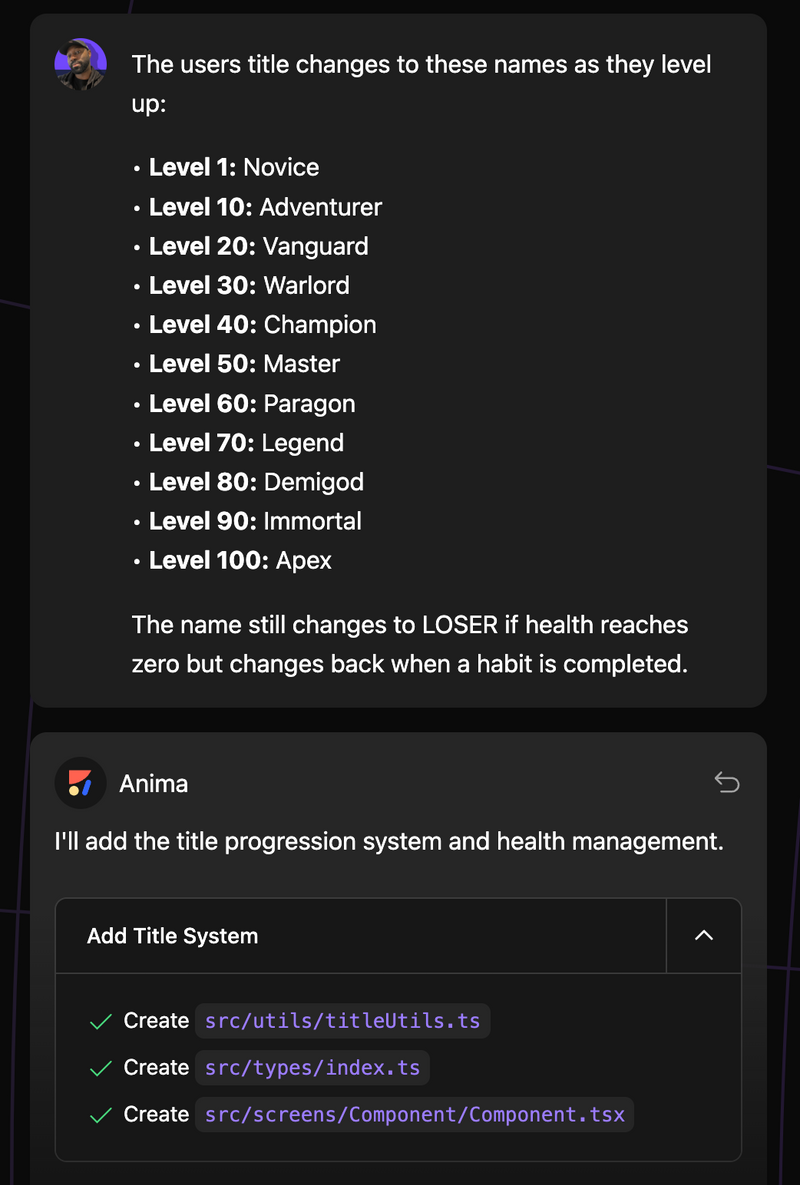
Task: Click the undo arrow icon beside Anima
Action: point(727,782)
